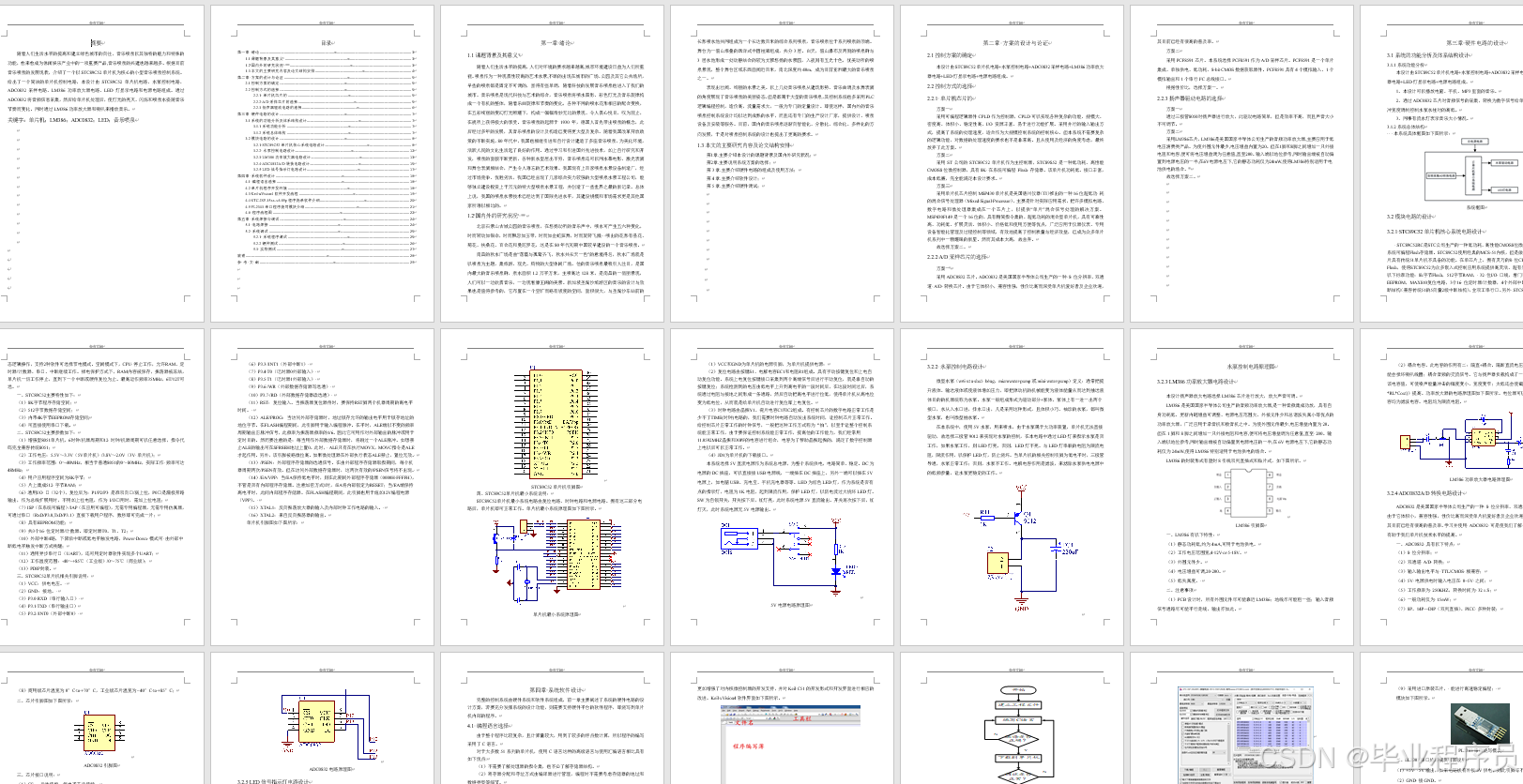Screen dimensions: 1523x784
Task: Open the page containing section 1.3 结构安排
Action: pyautogui.click(x=782, y=163)
